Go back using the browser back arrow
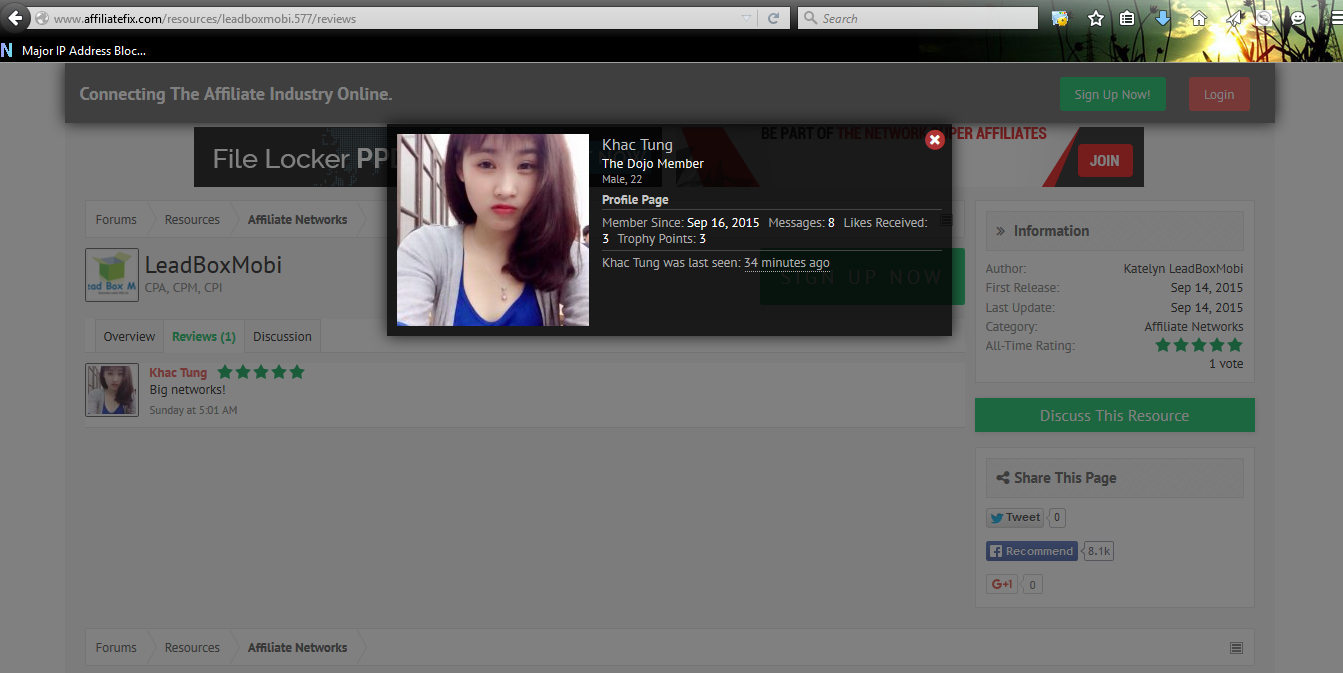The image size is (1343, 673). pos(15,18)
